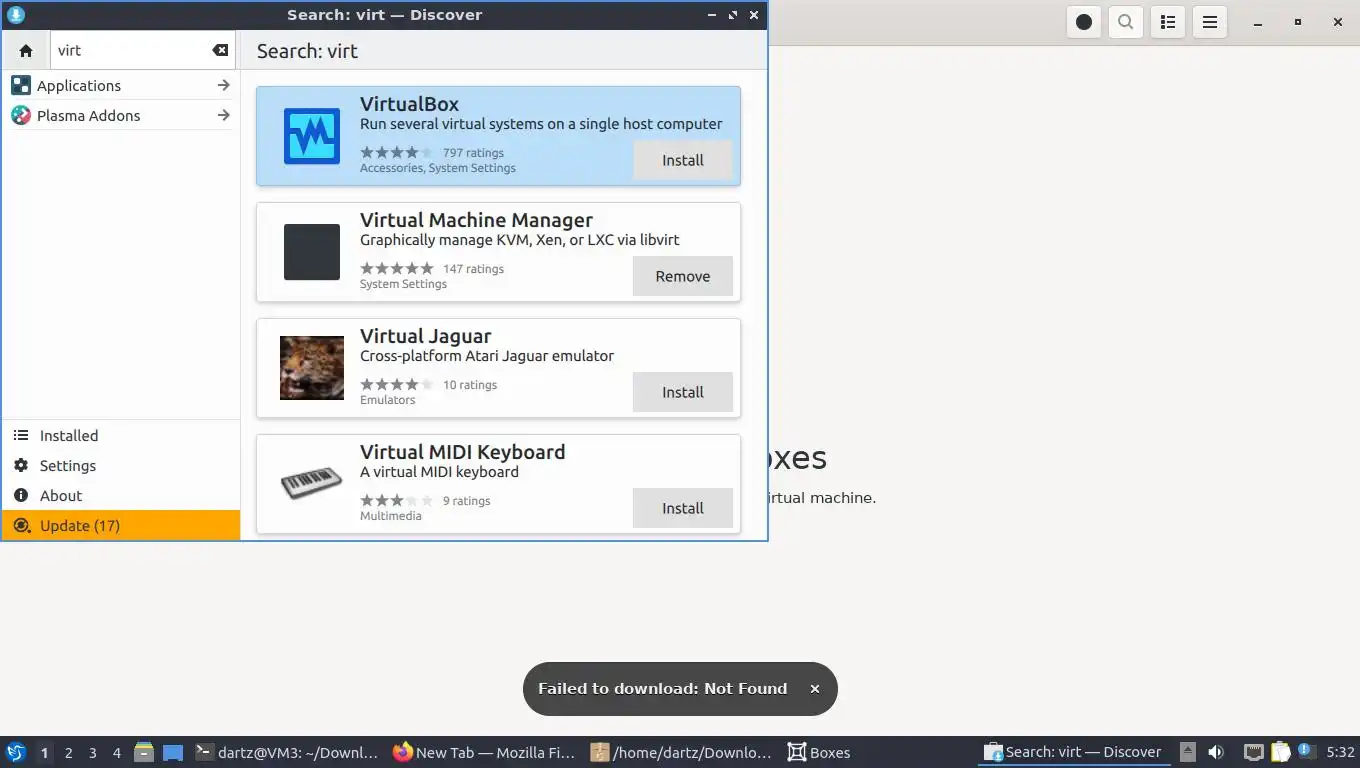Switch to /home/dartz/Downloads archive task
The image size is (1360, 768).
click(682, 752)
